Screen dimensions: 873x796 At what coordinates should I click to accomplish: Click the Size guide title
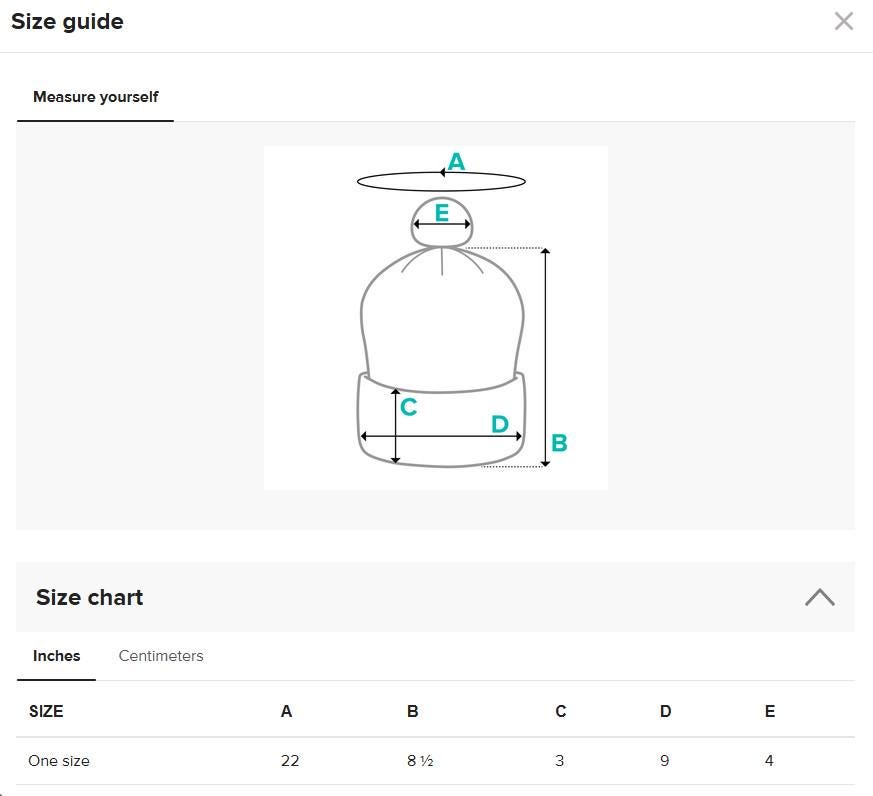(x=67, y=21)
